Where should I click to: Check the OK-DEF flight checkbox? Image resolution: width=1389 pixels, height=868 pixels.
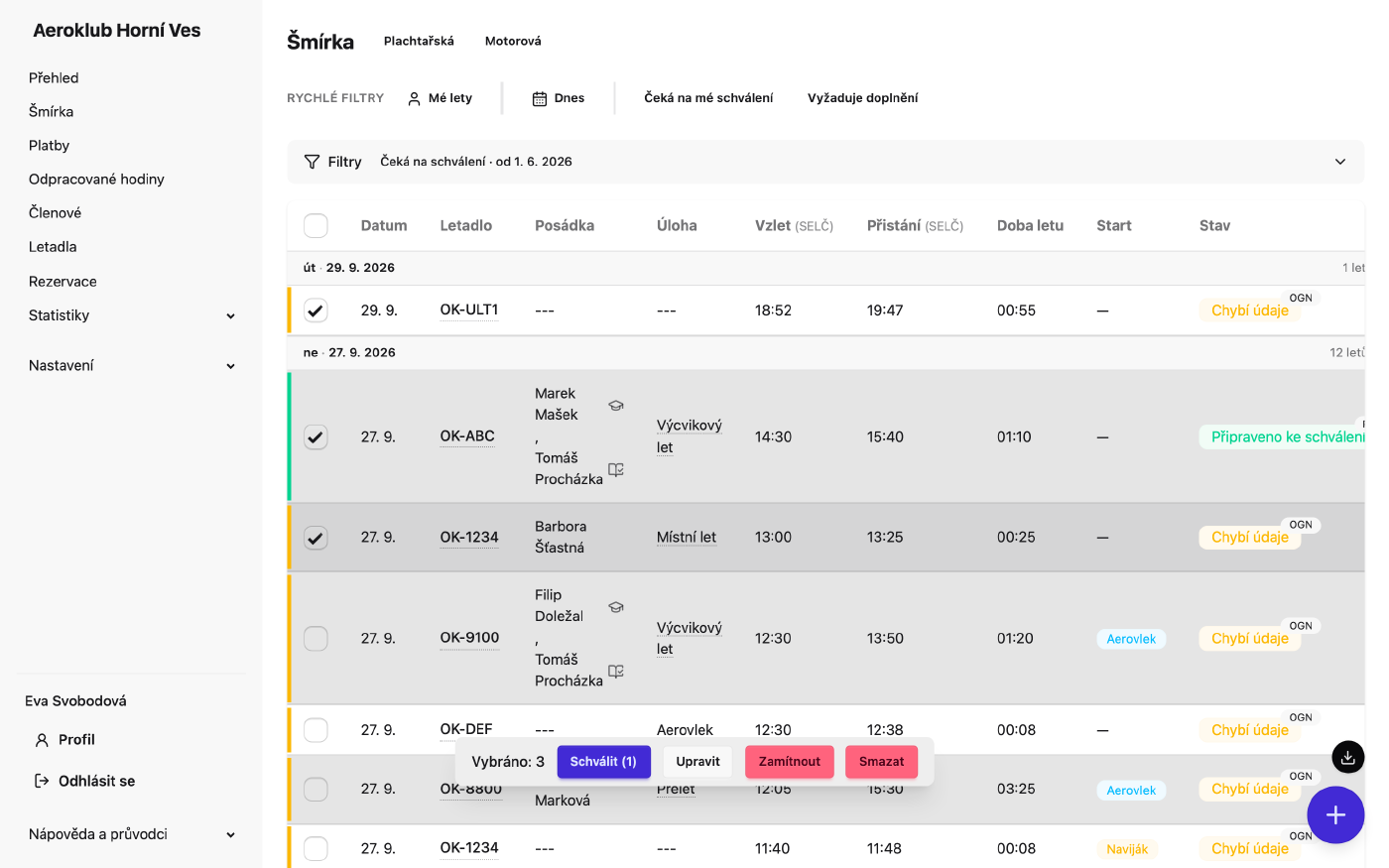(316, 730)
